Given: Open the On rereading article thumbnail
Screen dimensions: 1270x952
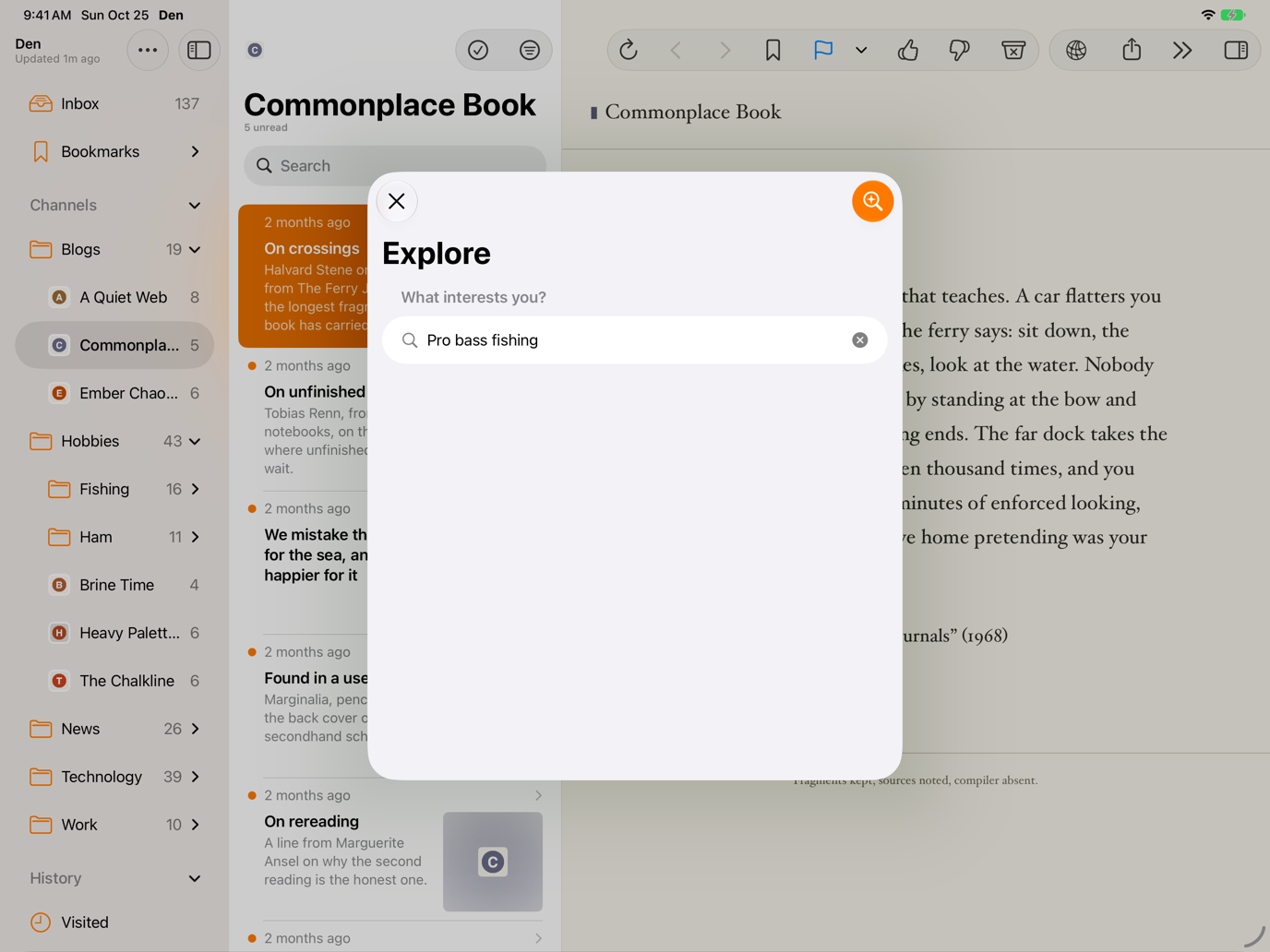Looking at the screenshot, I should tap(493, 862).
